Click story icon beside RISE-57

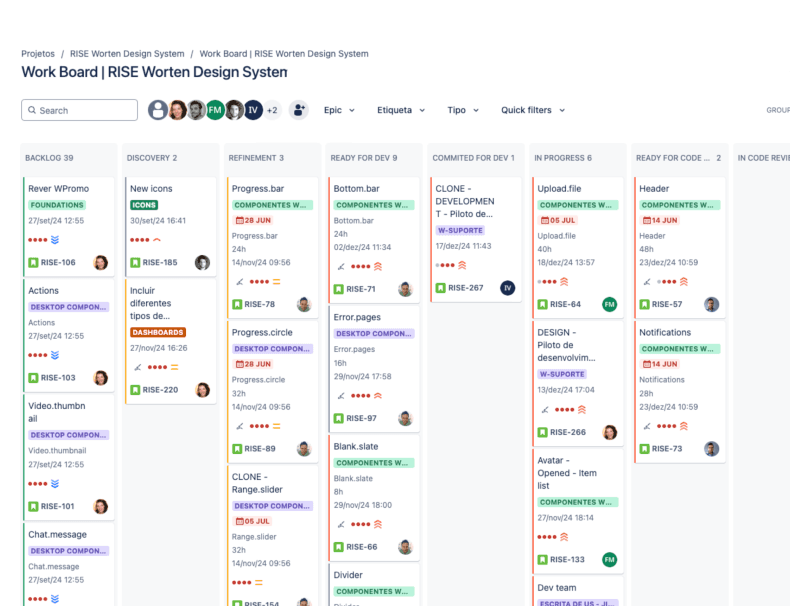coord(644,304)
